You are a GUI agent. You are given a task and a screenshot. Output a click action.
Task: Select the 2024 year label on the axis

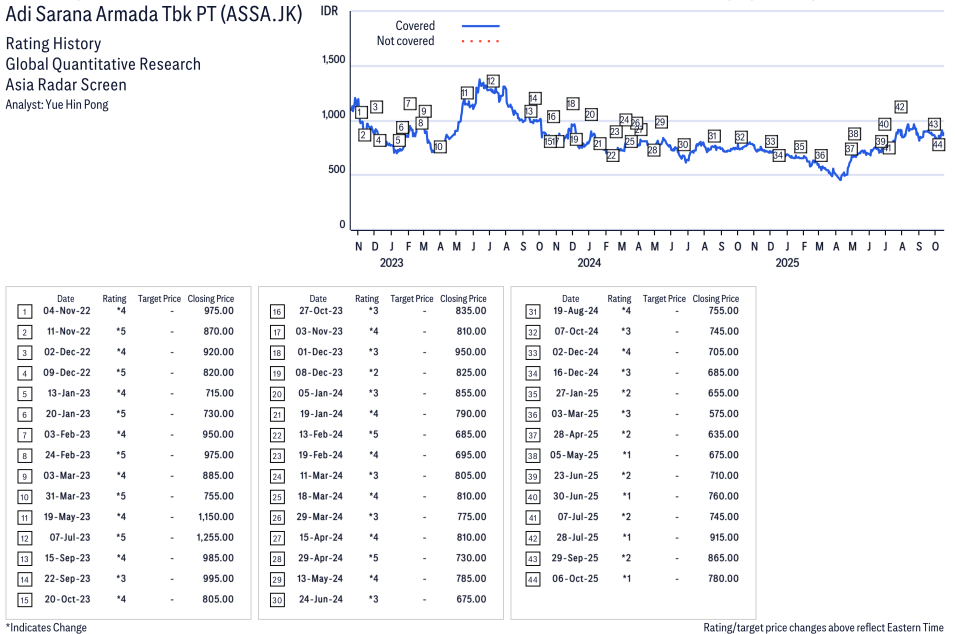coord(588,263)
